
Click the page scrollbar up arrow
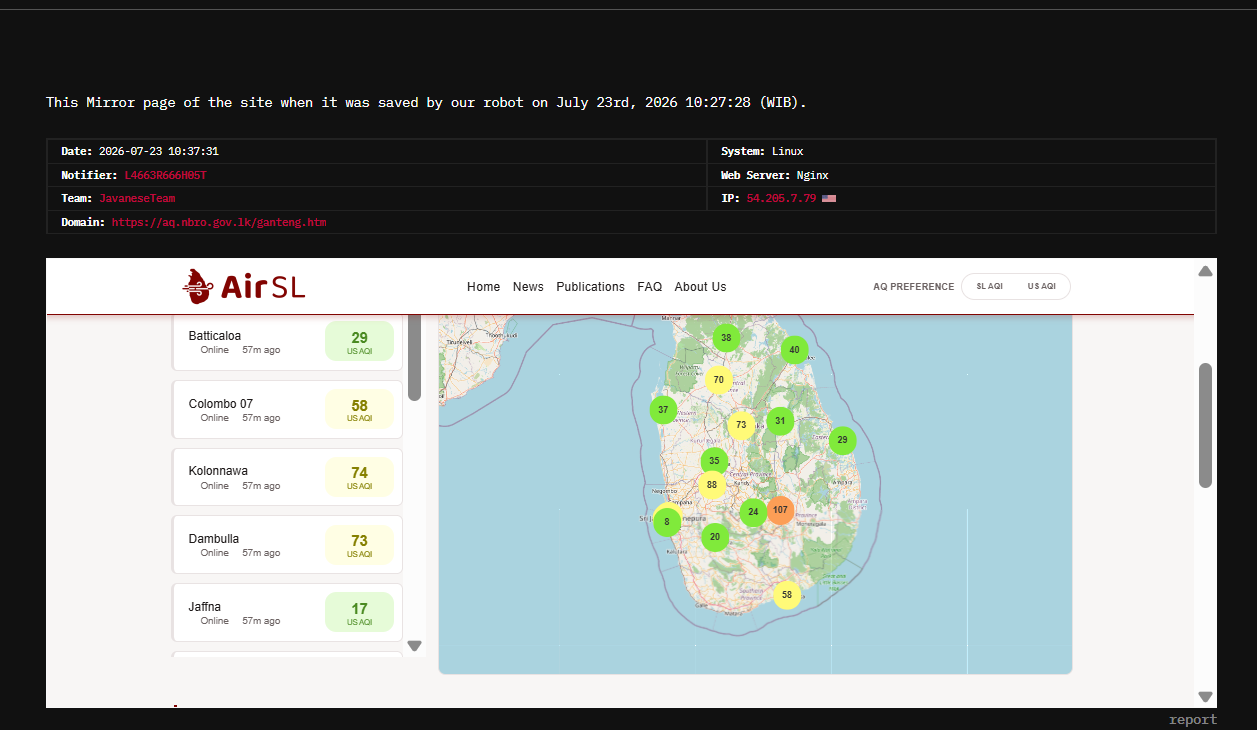pos(1205,271)
